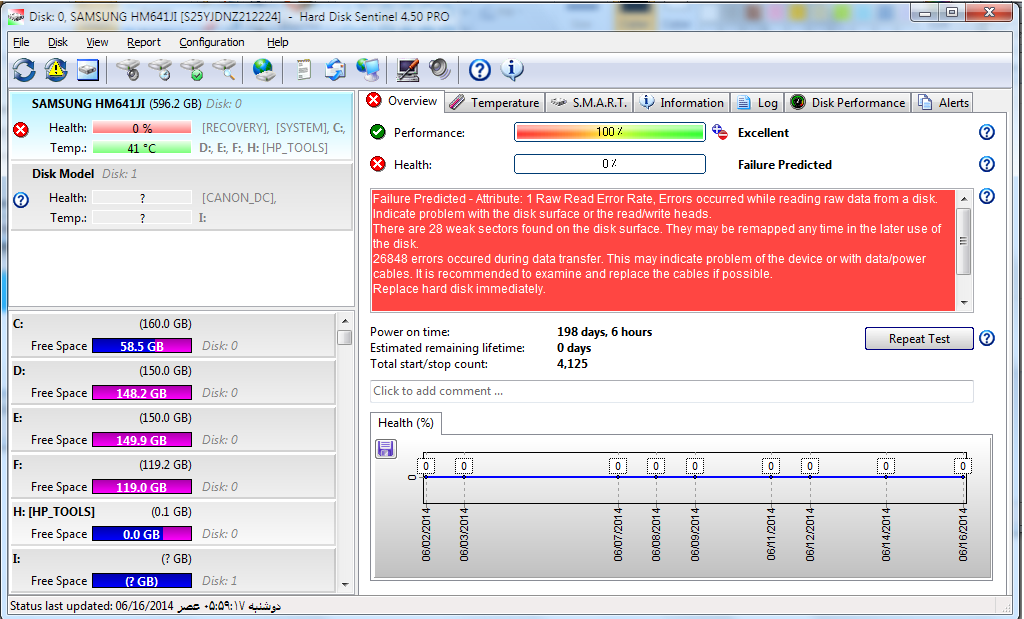This screenshot has width=1024, height=619.
Task: Click the monitor with screwdriver configuration icon
Action: pyautogui.click(x=408, y=69)
